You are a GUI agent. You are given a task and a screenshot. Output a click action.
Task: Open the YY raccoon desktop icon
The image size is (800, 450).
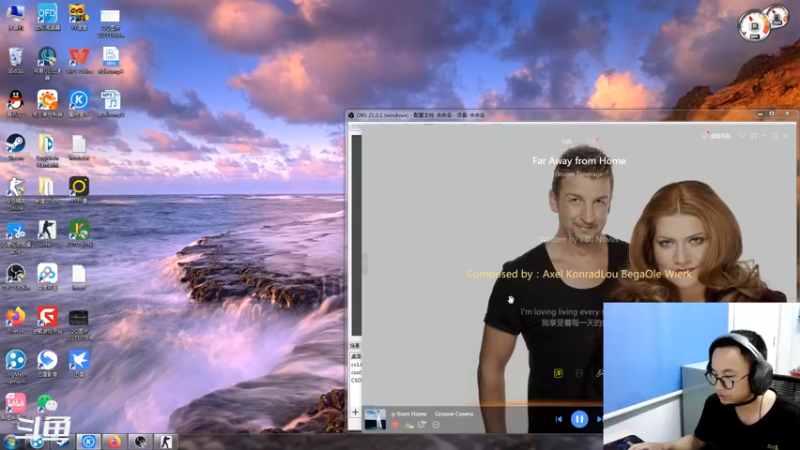click(79, 16)
